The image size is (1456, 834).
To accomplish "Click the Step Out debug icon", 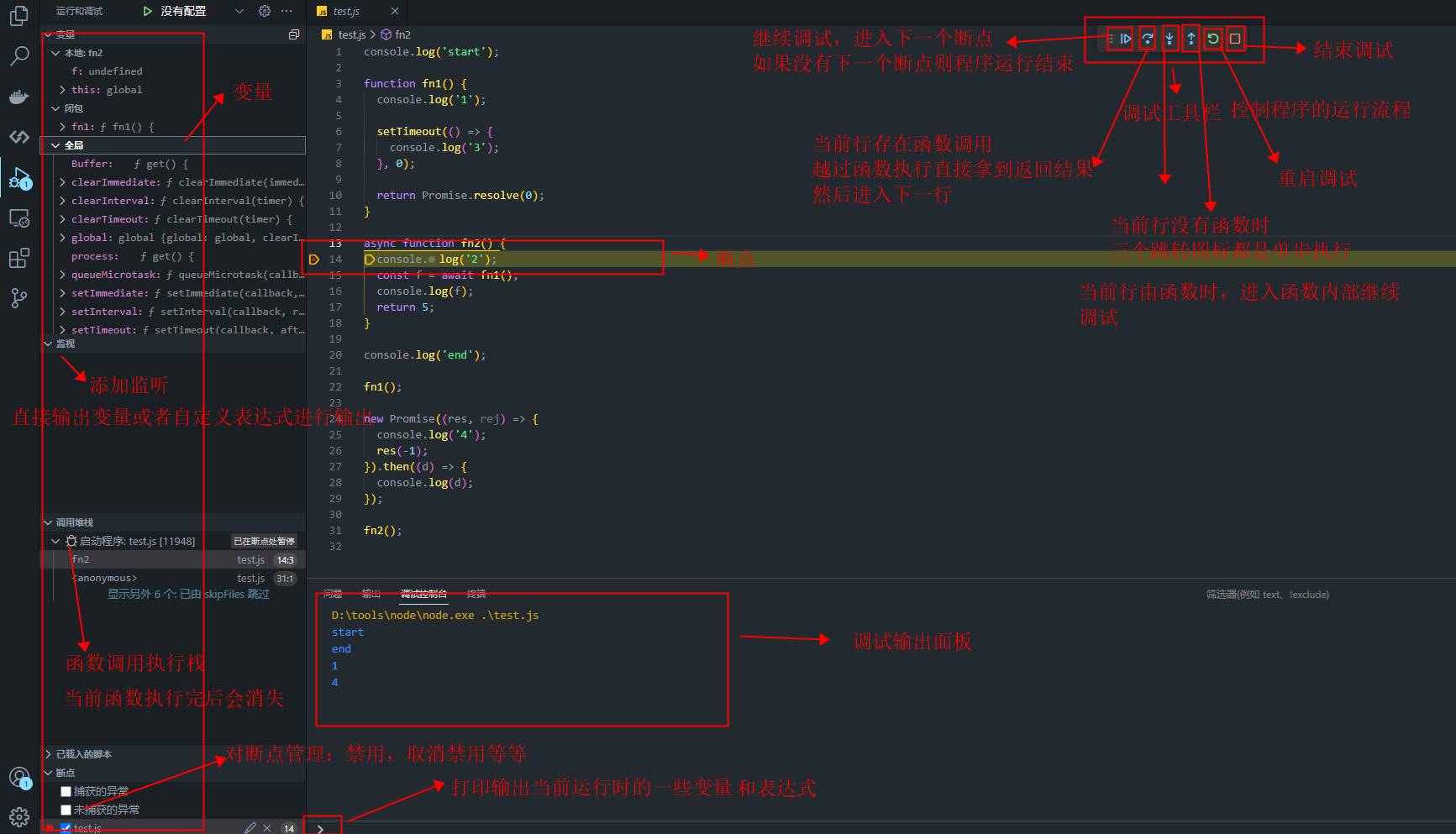I will point(1191,39).
